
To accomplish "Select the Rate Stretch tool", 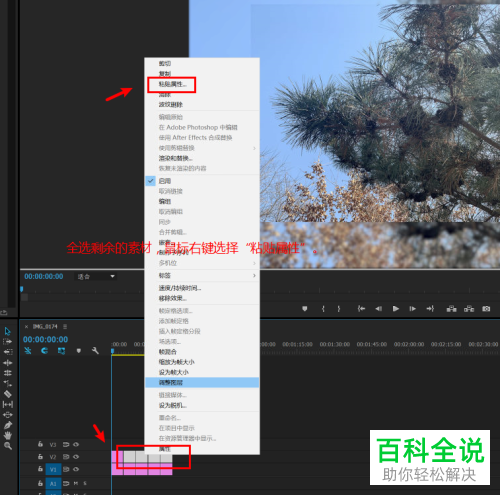I will tap(7, 383).
